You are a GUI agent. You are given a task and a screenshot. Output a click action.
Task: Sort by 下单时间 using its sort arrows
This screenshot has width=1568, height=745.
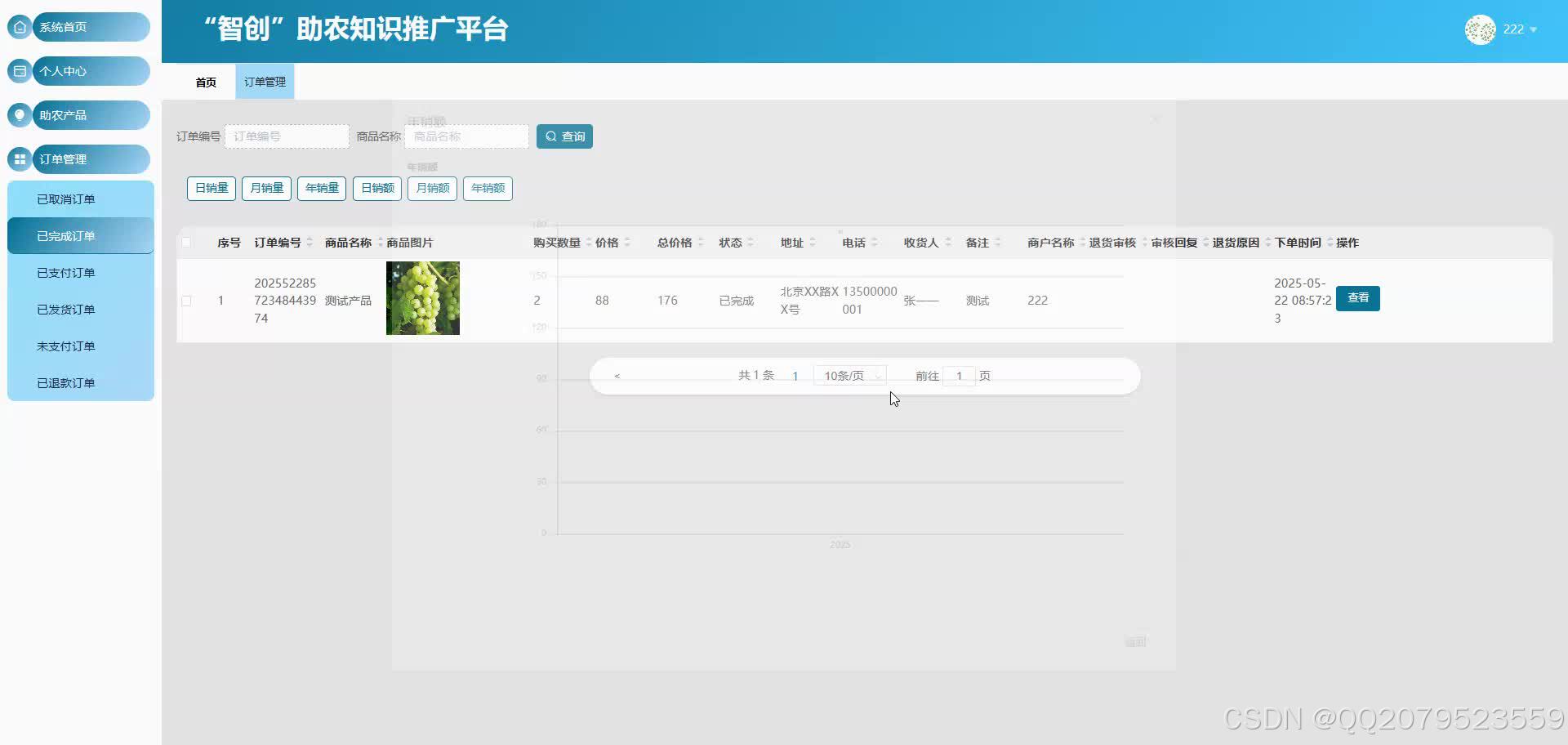(x=1330, y=243)
